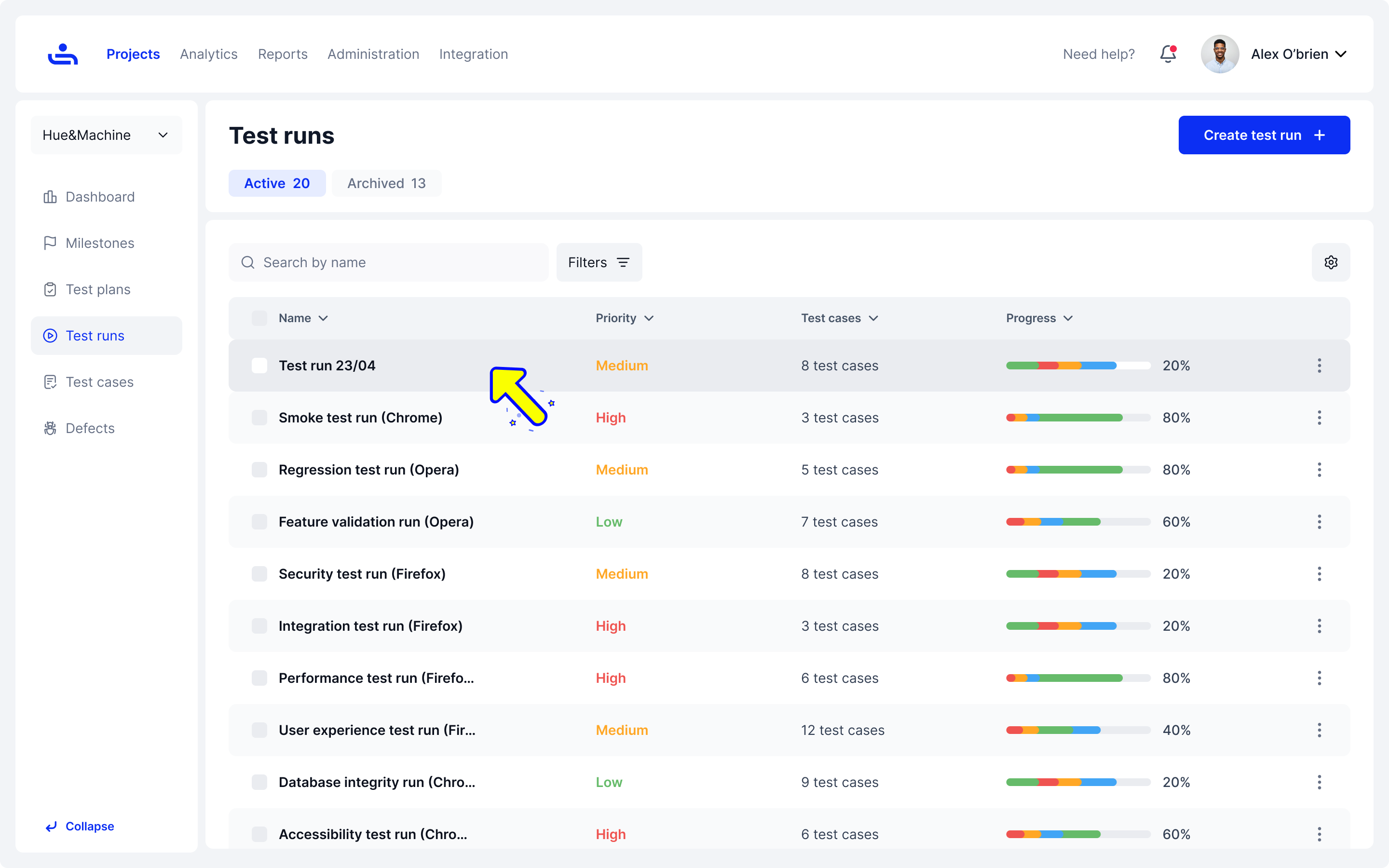Open the Analytics menu item
Screen dimensions: 1389x868
[x=208, y=54]
